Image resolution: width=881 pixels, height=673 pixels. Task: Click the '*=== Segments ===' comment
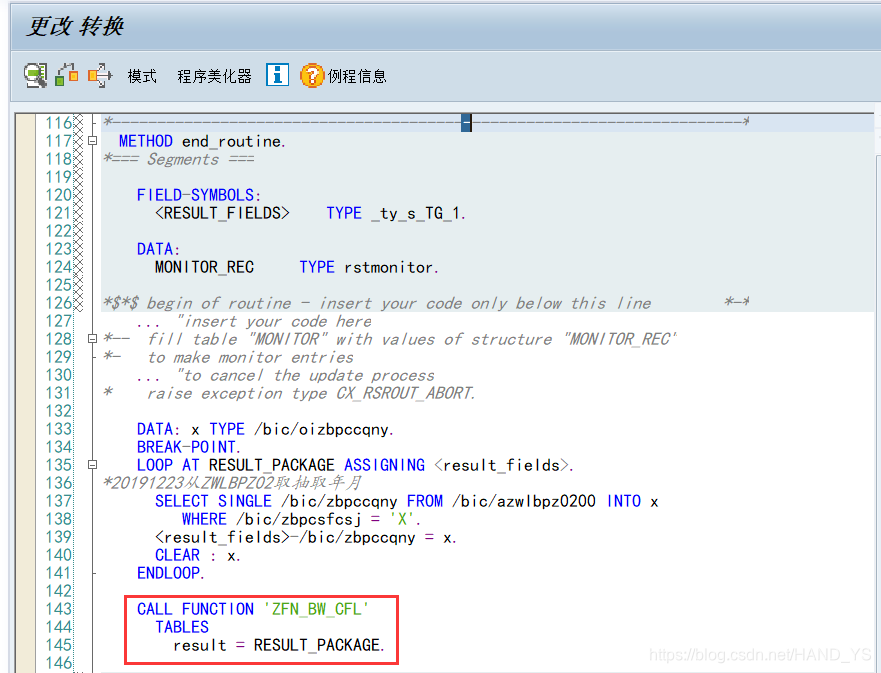[x=179, y=160]
